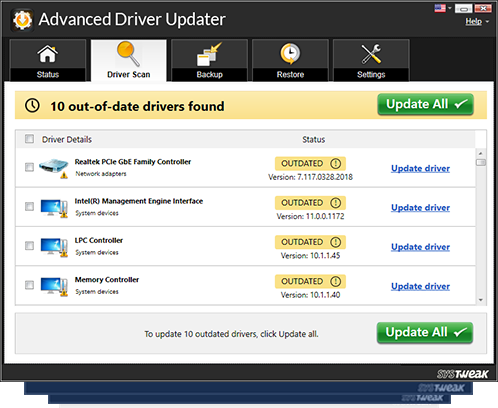Click the 10 out-of-date drivers found heading

(137, 106)
